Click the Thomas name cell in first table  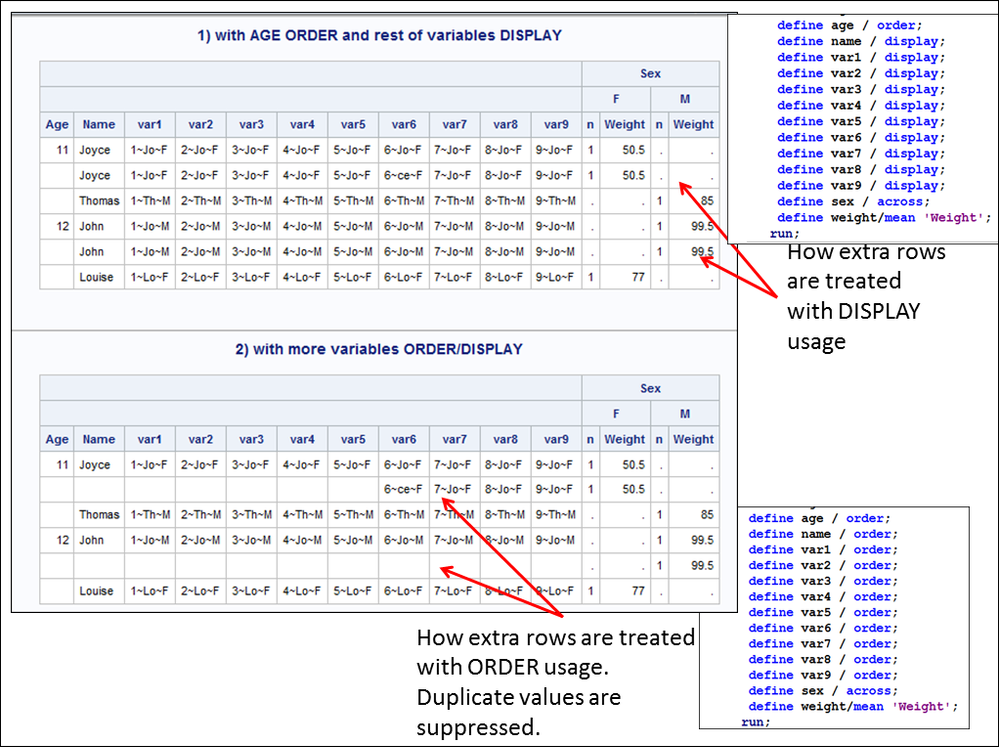[99, 201]
